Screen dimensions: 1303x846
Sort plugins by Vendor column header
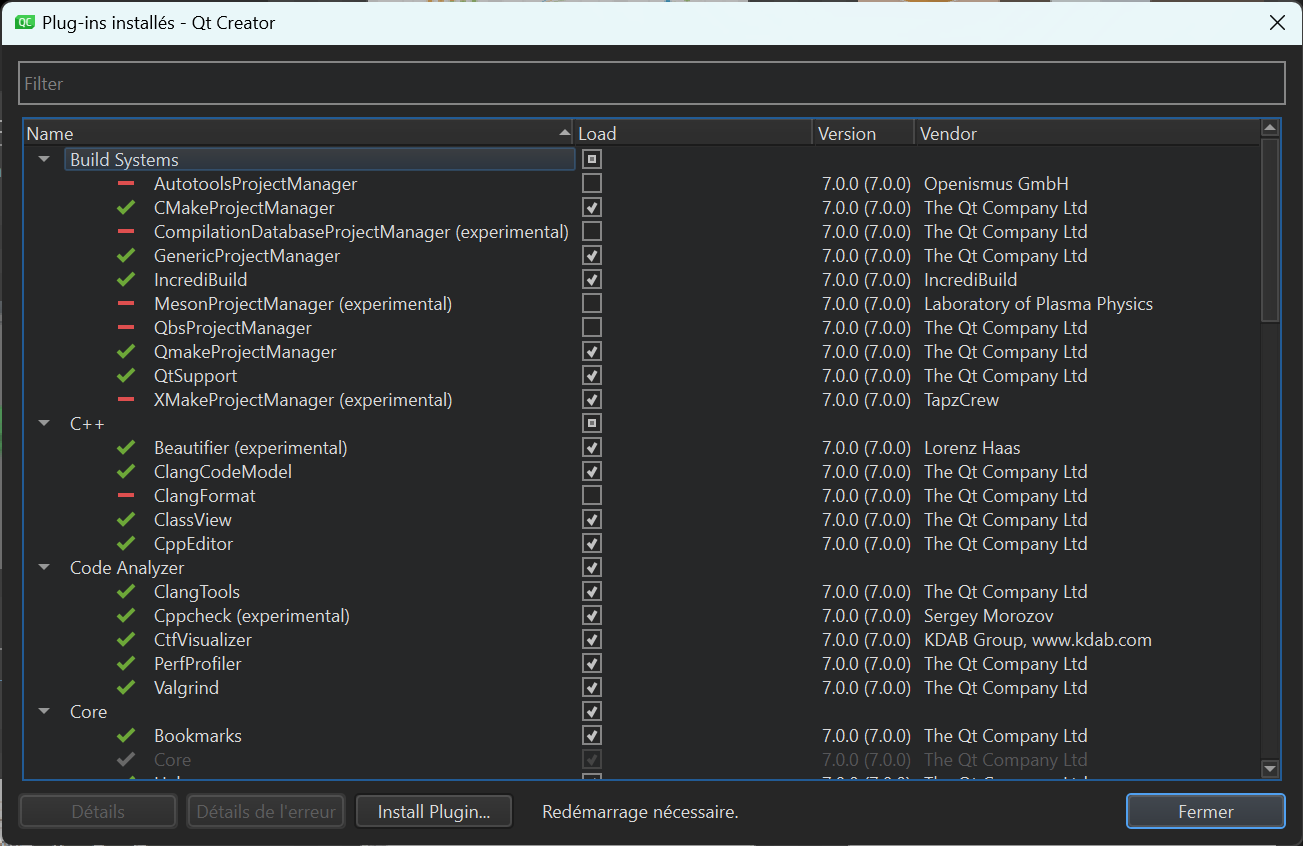pyautogui.click(x=948, y=134)
